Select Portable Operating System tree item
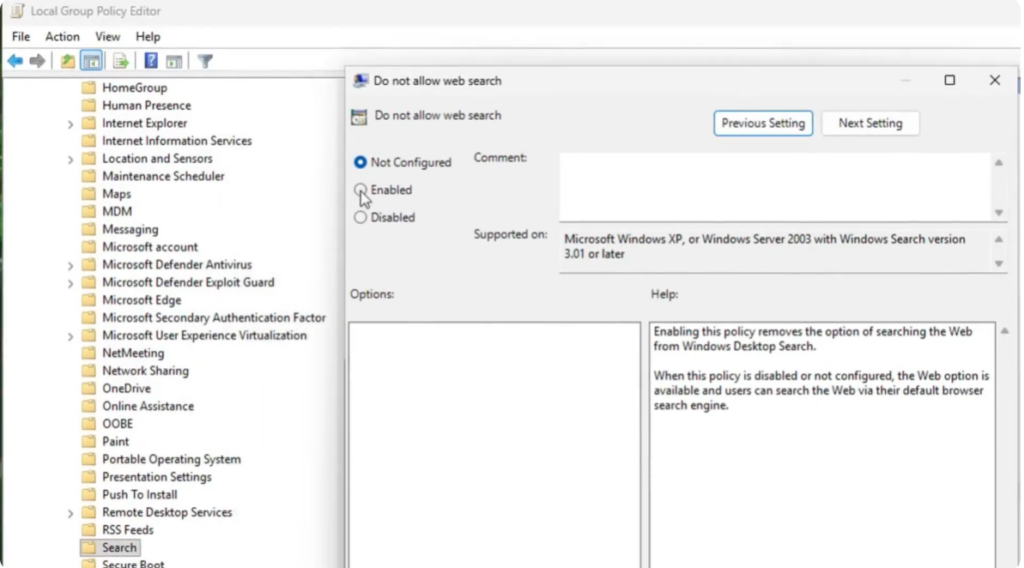Screen dimensions: 1024x568 click(171, 459)
